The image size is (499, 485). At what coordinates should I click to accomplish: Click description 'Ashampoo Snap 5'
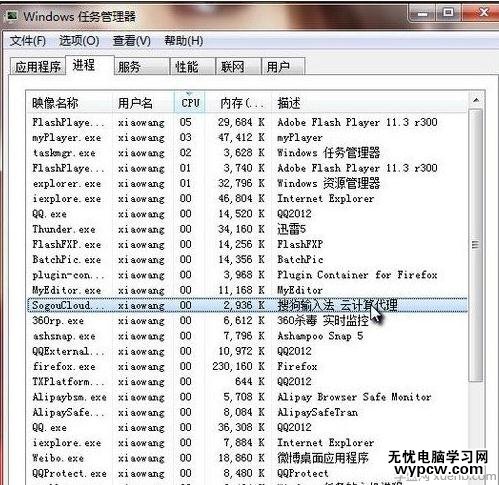pos(320,336)
